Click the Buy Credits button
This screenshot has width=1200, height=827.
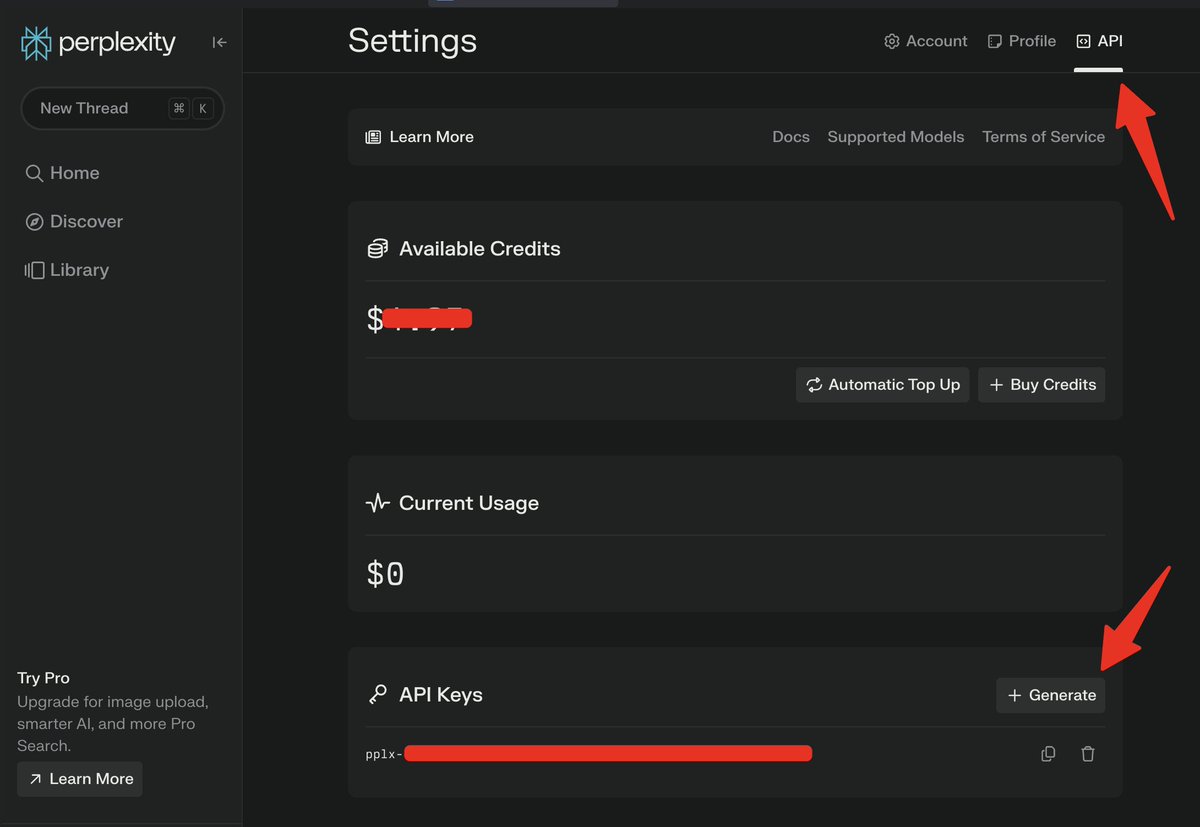tap(1042, 385)
